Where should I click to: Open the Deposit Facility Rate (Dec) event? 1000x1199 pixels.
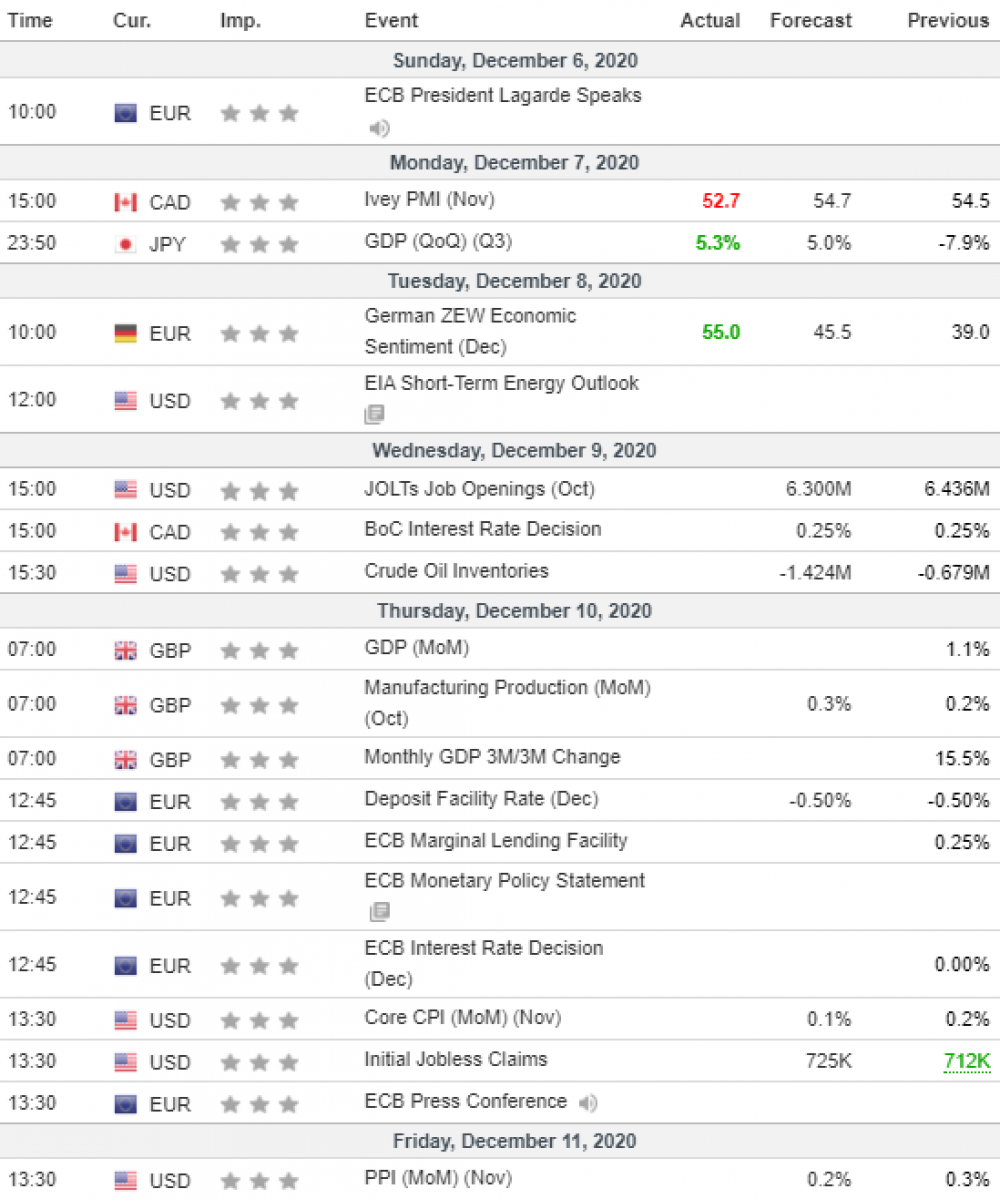482,799
